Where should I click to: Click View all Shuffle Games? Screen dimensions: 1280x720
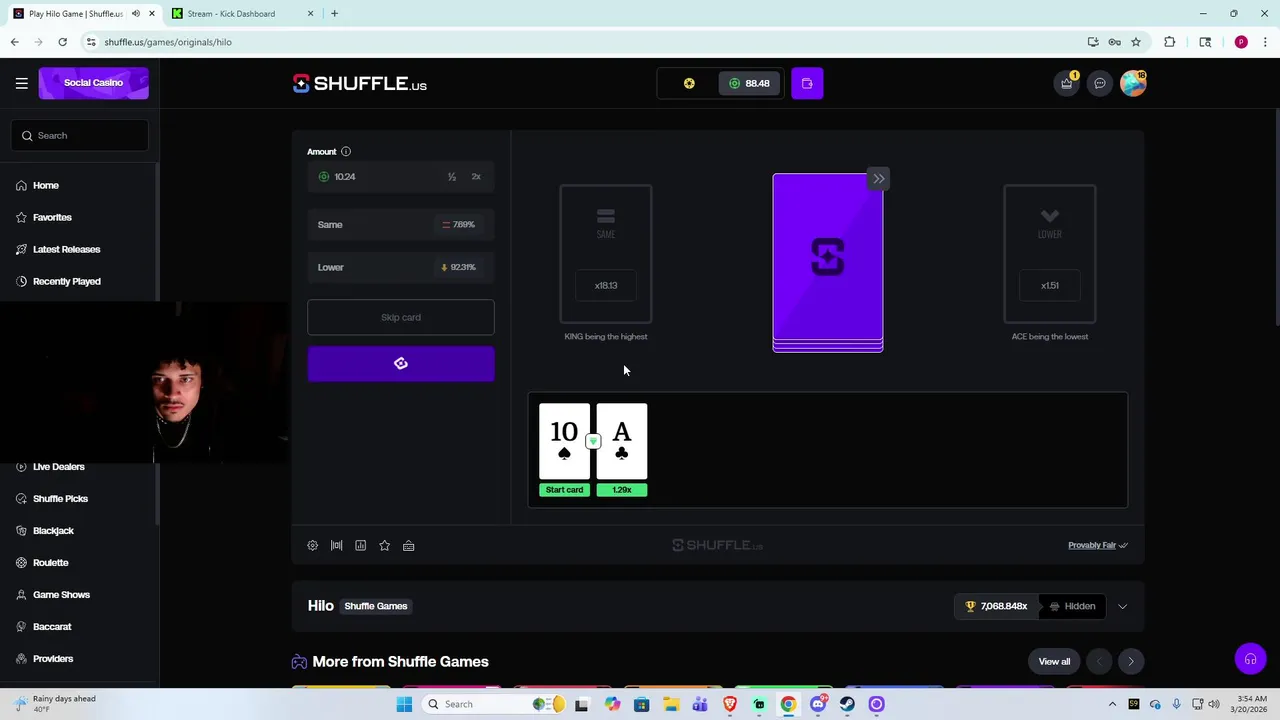pos(1054,661)
